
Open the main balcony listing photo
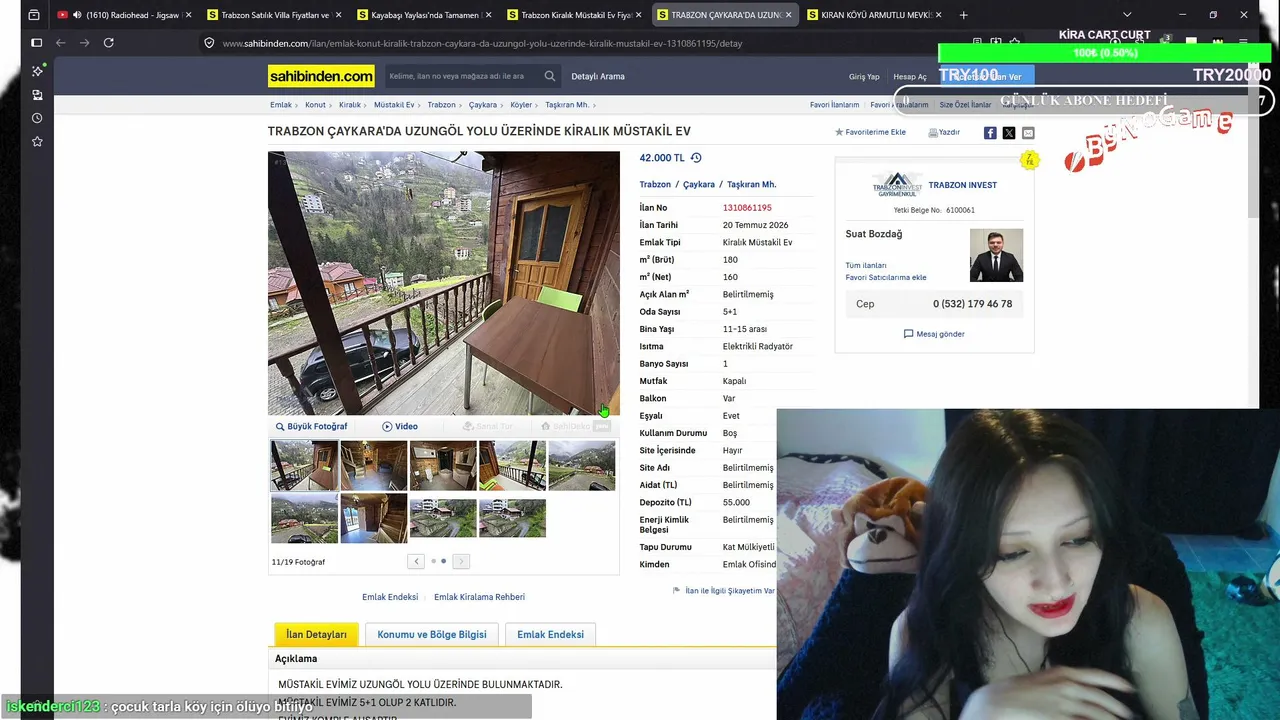(x=444, y=283)
